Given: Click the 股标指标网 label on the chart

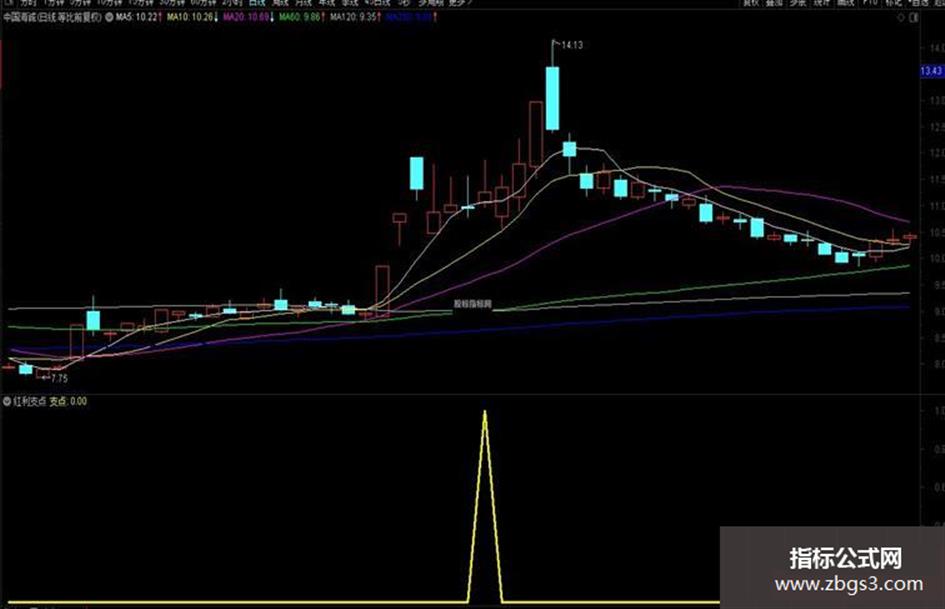Looking at the screenshot, I should pyautogui.click(x=473, y=304).
